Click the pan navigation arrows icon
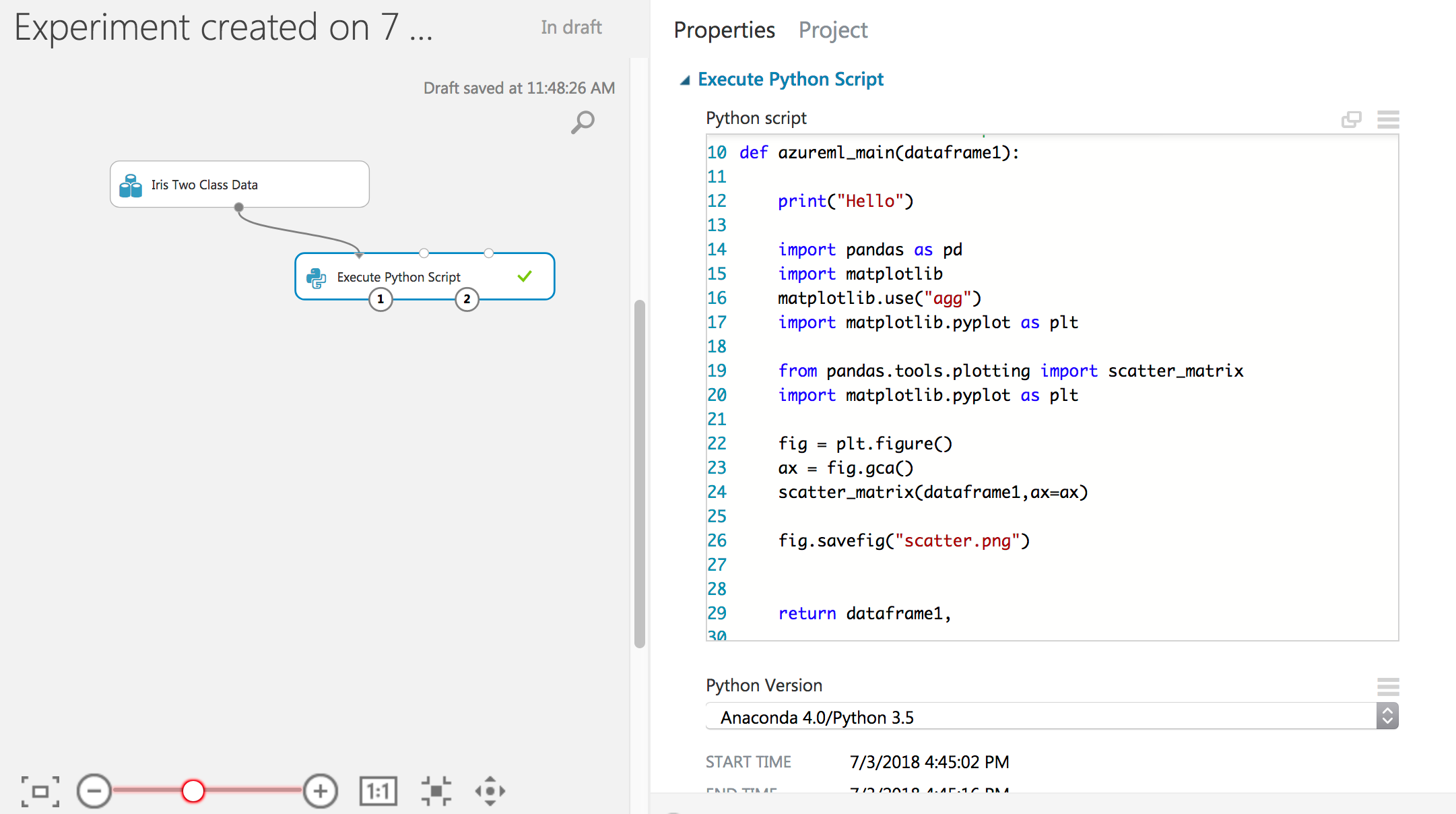Viewport: 1456px width, 814px height. 490,790
